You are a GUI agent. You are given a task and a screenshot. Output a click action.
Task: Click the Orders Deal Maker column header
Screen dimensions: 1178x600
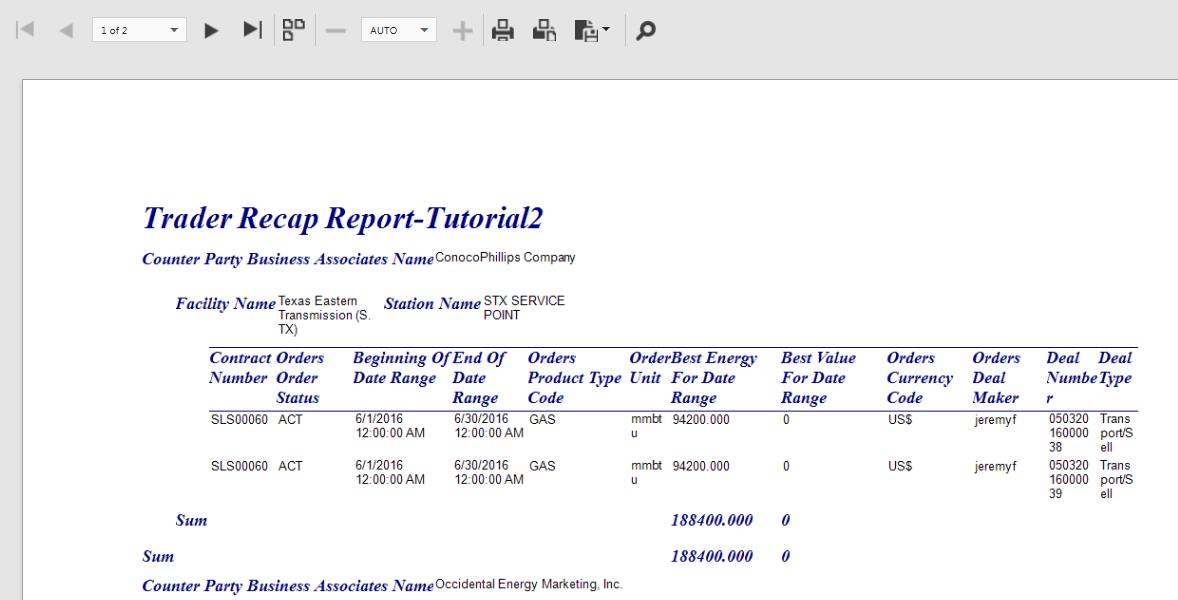pos(995,377)
